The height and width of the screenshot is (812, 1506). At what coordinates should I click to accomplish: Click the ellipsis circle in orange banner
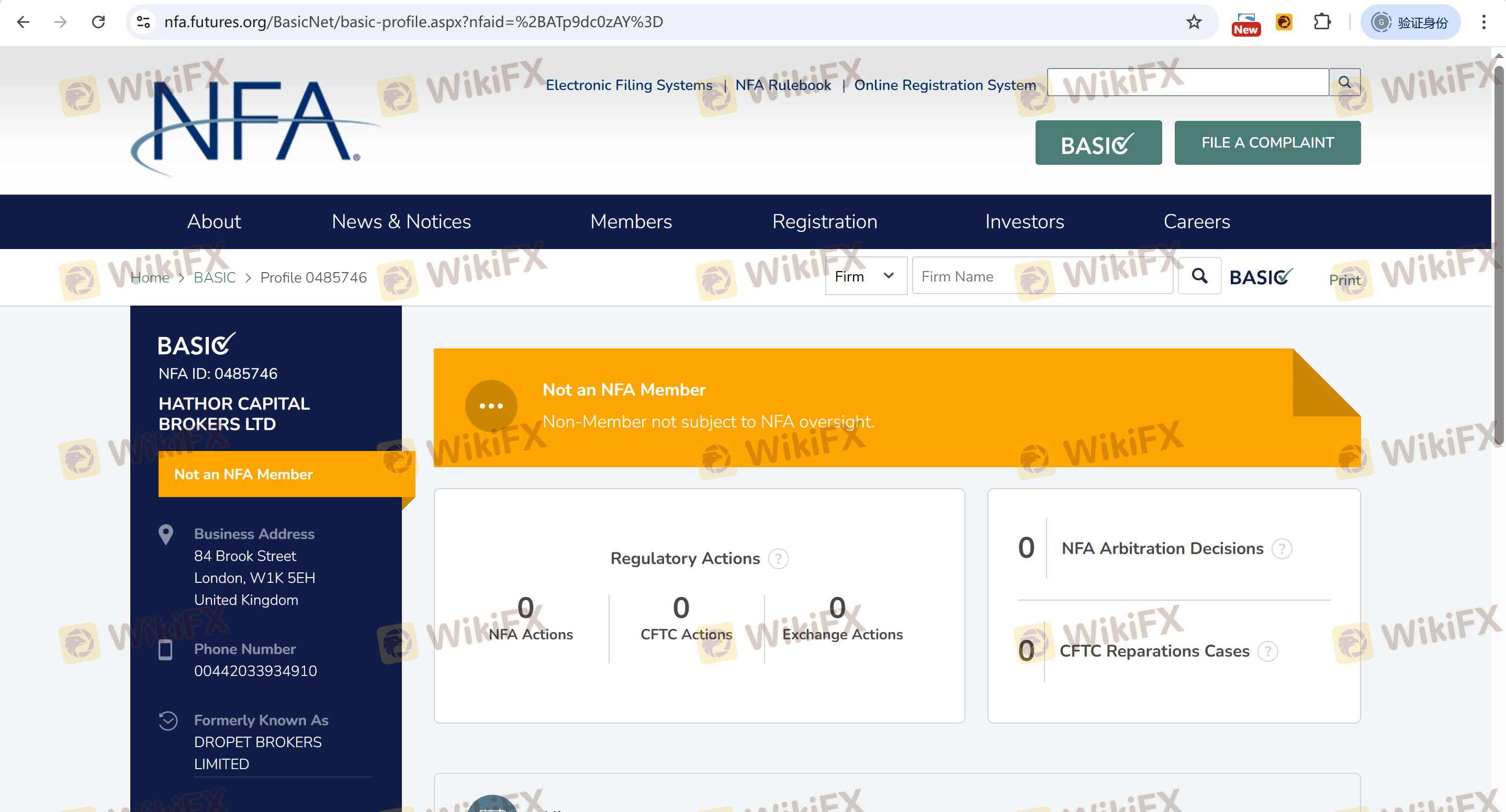[491, 405]
